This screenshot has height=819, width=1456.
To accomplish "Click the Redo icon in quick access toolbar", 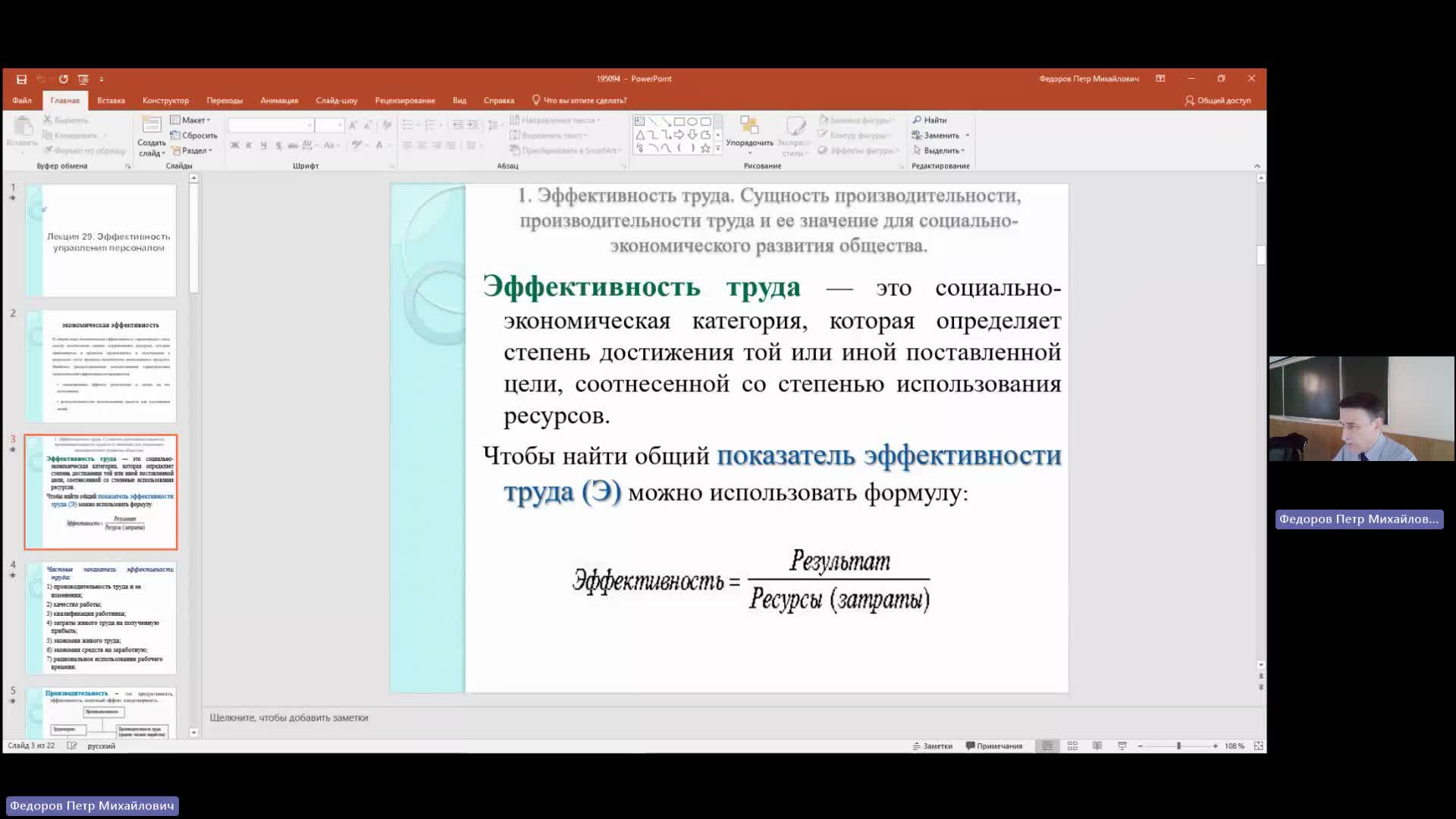I will tap(64, 79).
